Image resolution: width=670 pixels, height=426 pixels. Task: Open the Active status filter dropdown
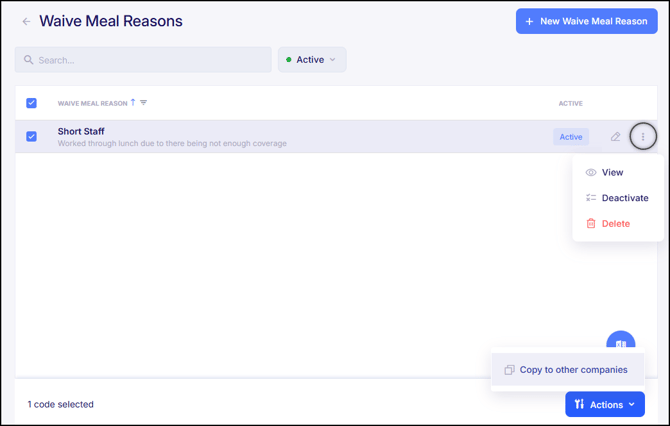coord(312,60)
